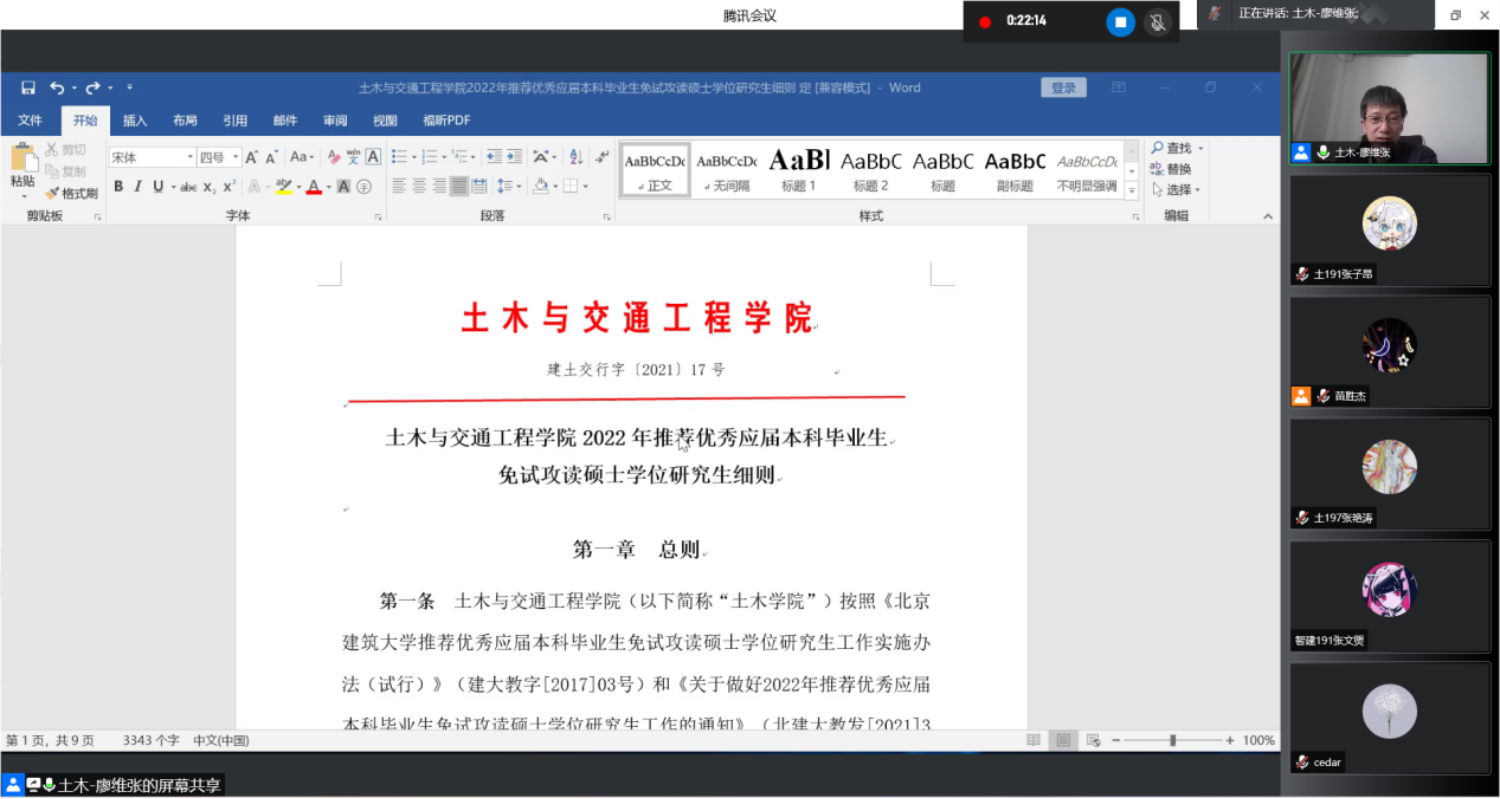Apply center paragraph alignment
Viewport: 1500px width, 799px height.
(419, 186)
